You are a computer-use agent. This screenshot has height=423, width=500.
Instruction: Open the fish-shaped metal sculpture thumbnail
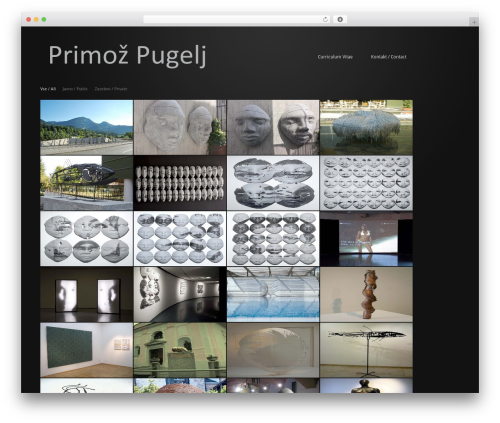86,183
